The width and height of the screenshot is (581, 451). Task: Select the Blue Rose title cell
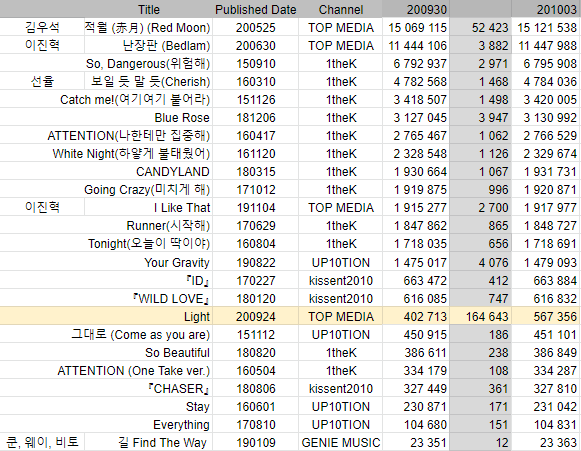tap(182, 117)
